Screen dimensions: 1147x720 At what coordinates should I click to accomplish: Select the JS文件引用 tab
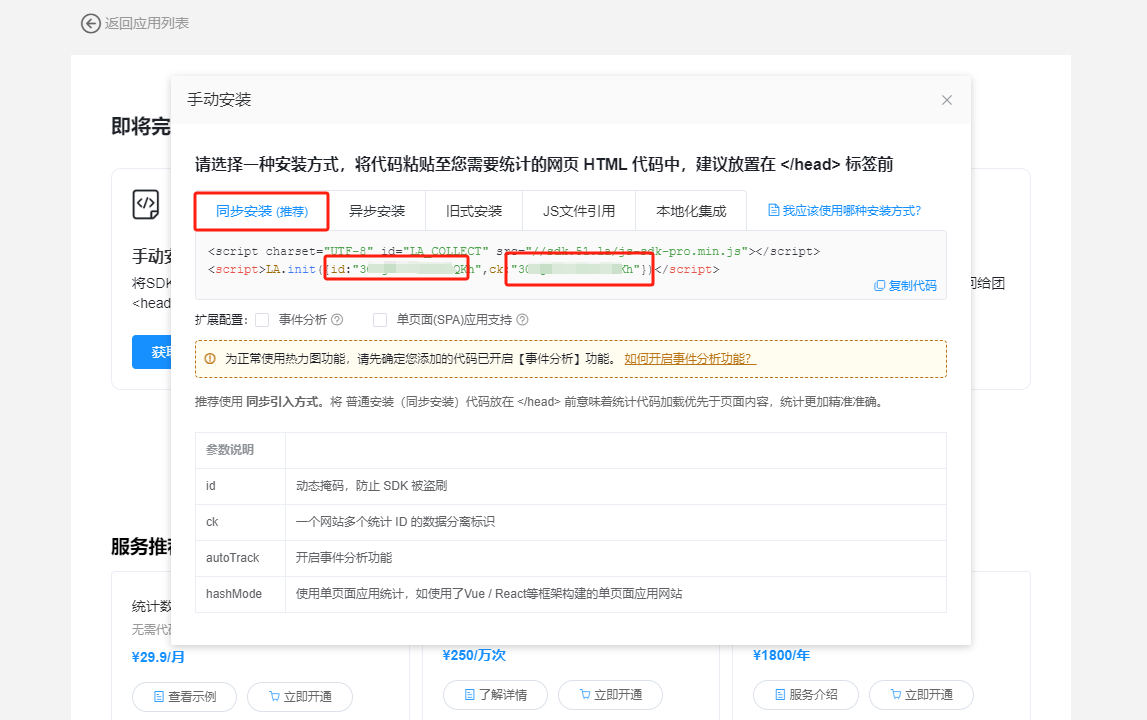pos(579,211)
